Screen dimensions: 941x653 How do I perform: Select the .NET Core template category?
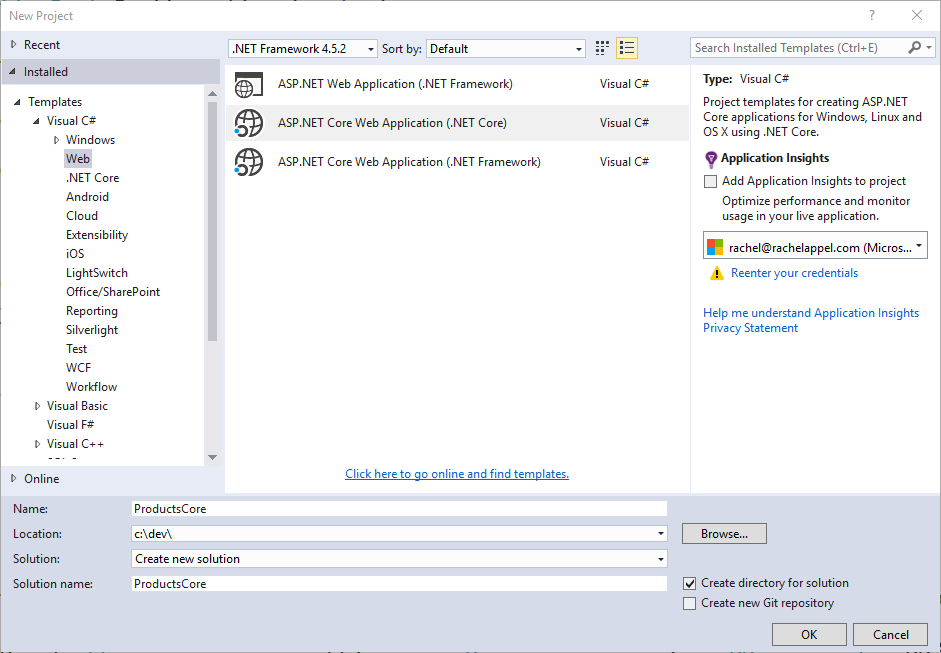92,178
